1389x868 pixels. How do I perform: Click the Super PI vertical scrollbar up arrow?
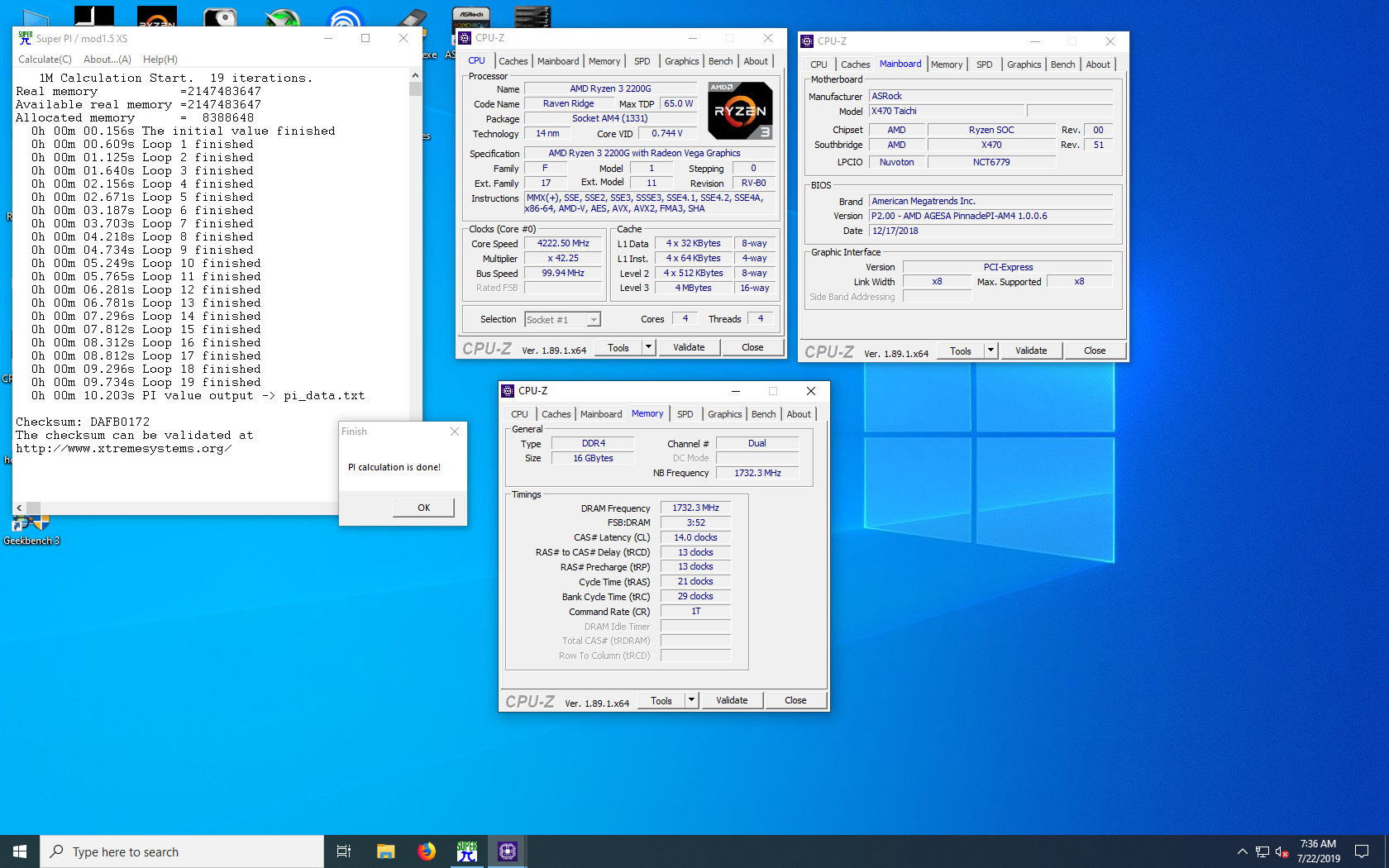[415, 75]
